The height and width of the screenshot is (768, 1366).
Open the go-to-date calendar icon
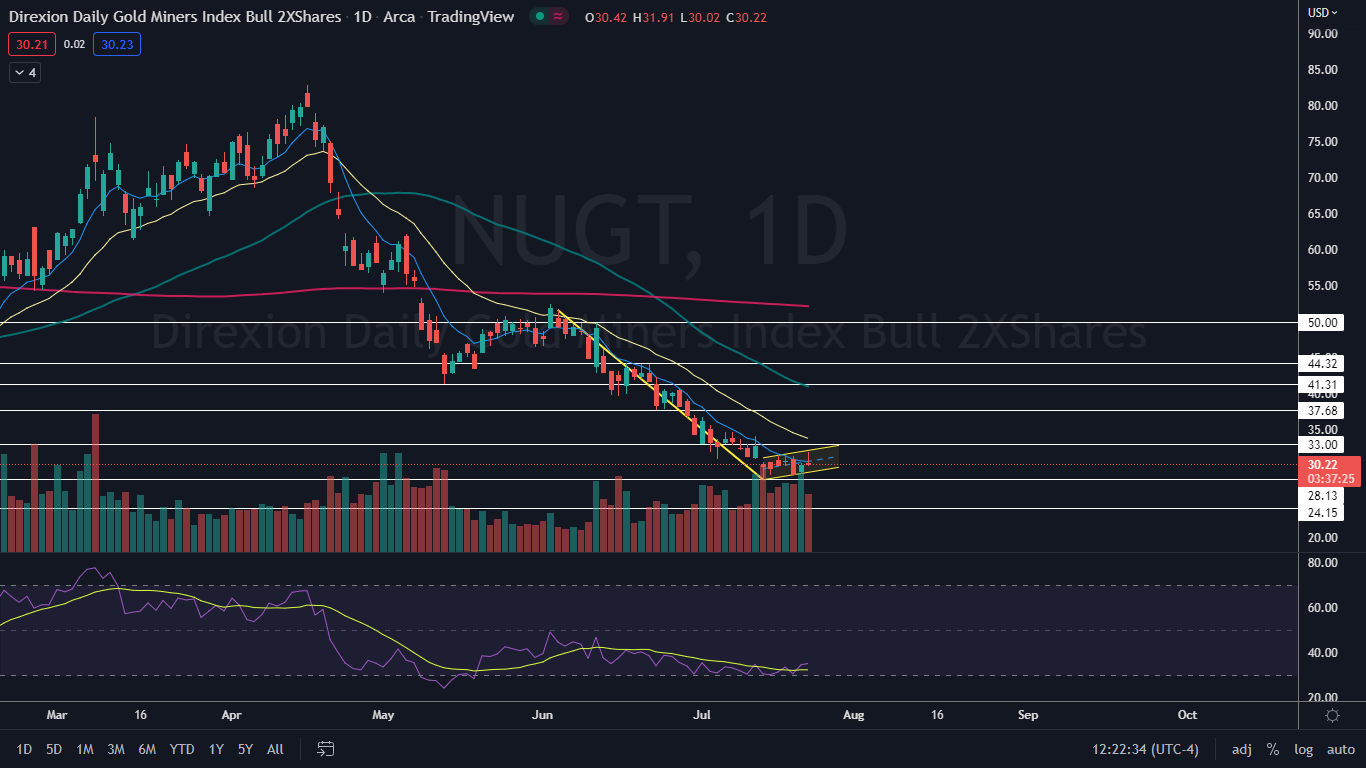click(x=325, y=749)
